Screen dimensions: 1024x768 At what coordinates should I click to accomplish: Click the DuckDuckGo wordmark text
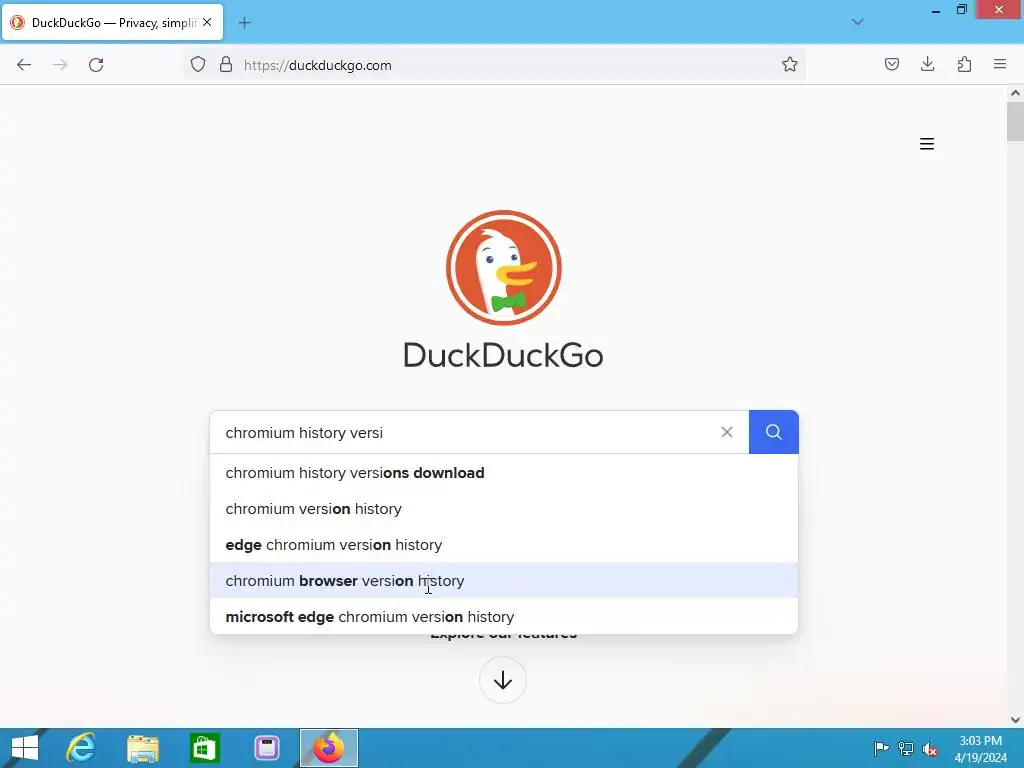click(x=504, y=355)
